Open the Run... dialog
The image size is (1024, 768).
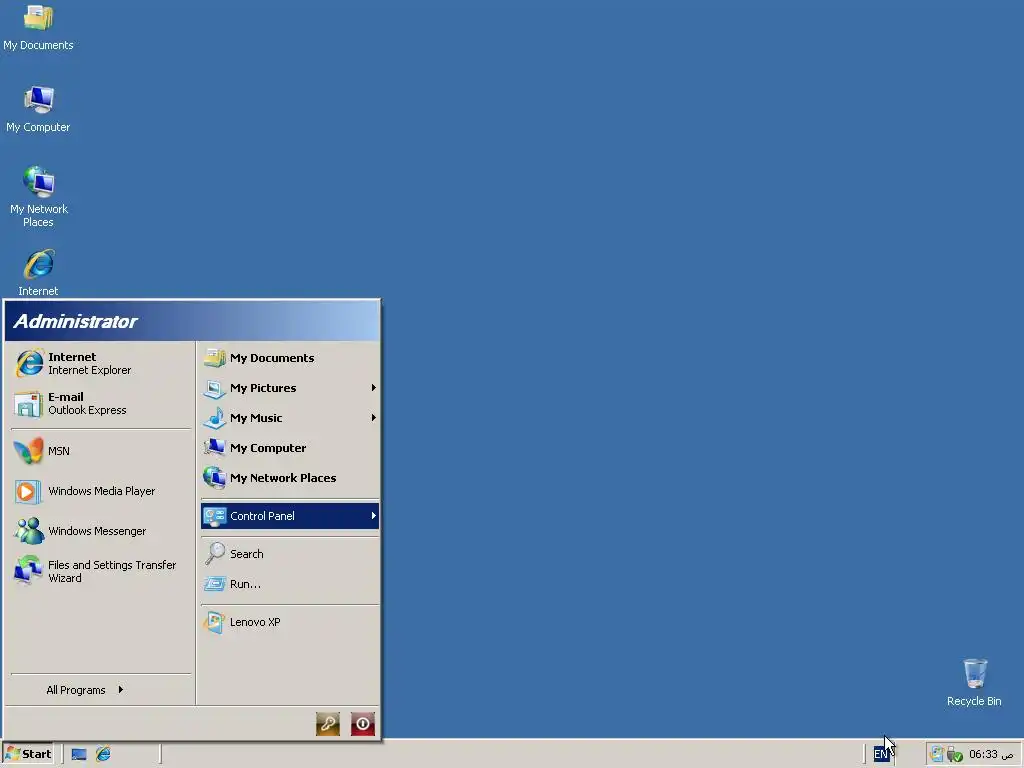coord(290,584)
